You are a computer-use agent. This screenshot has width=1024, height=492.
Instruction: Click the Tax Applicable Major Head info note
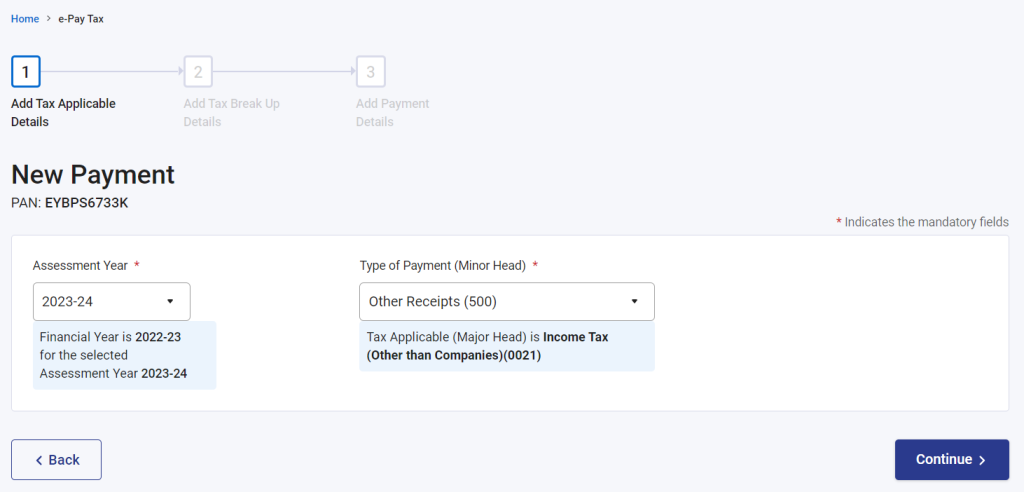507,346
